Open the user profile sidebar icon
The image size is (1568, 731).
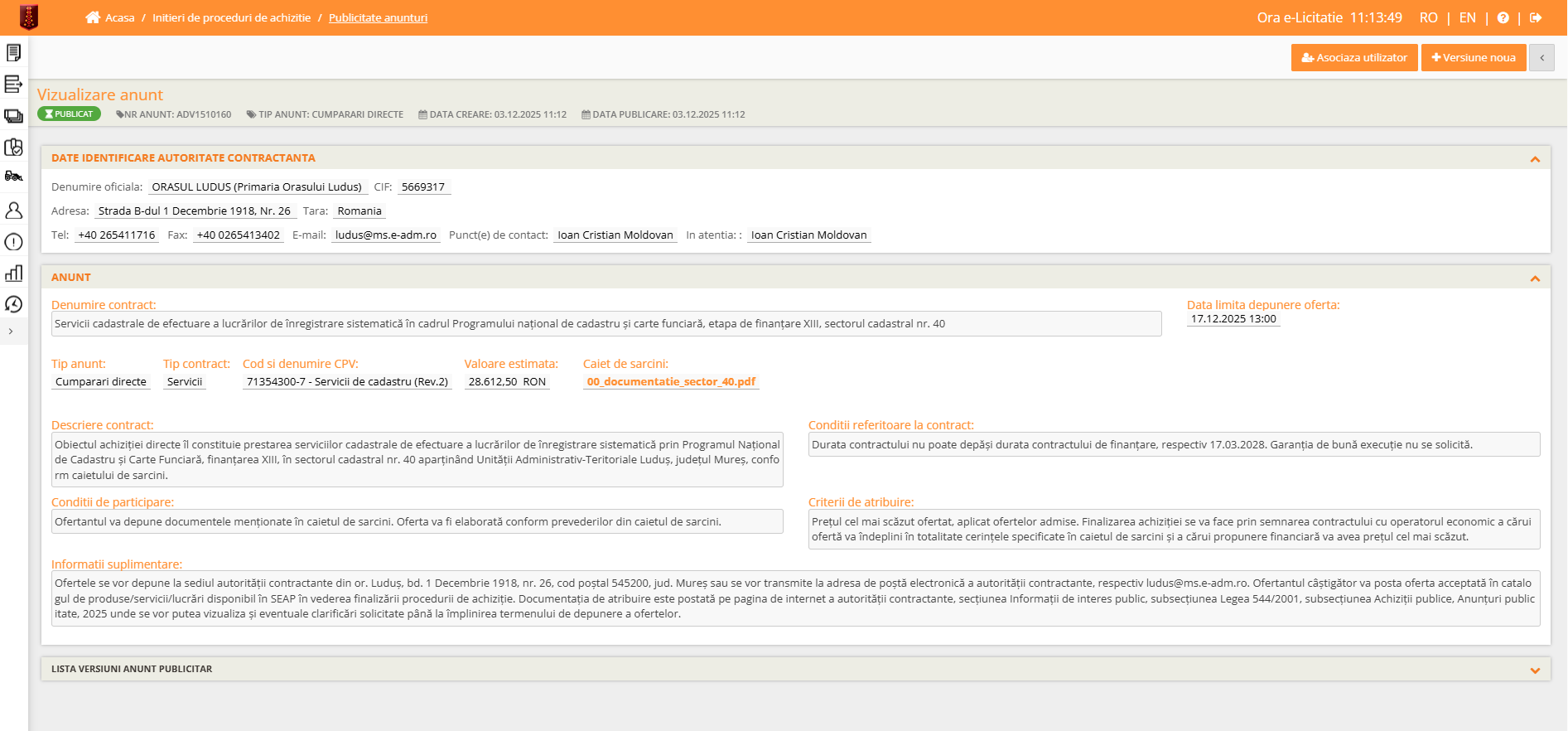[13, 211]
